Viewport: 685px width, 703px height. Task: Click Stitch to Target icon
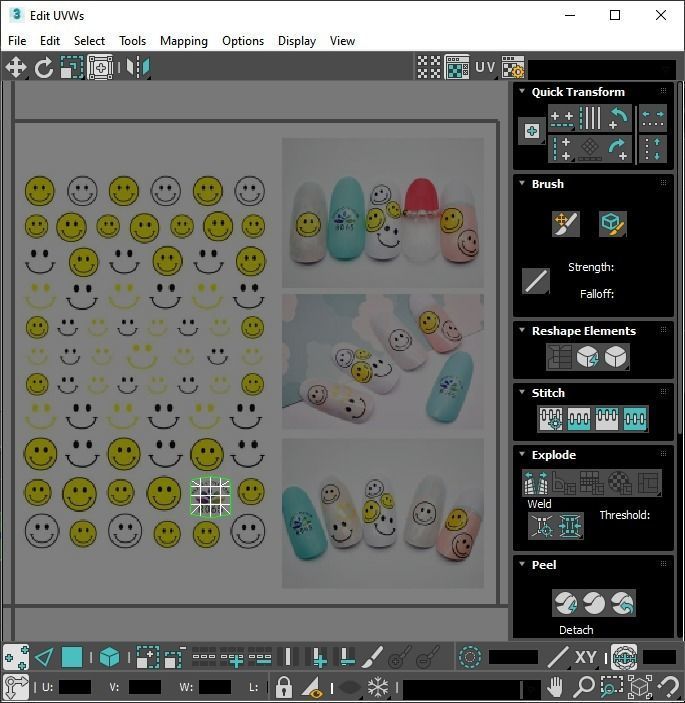(551, 419)
